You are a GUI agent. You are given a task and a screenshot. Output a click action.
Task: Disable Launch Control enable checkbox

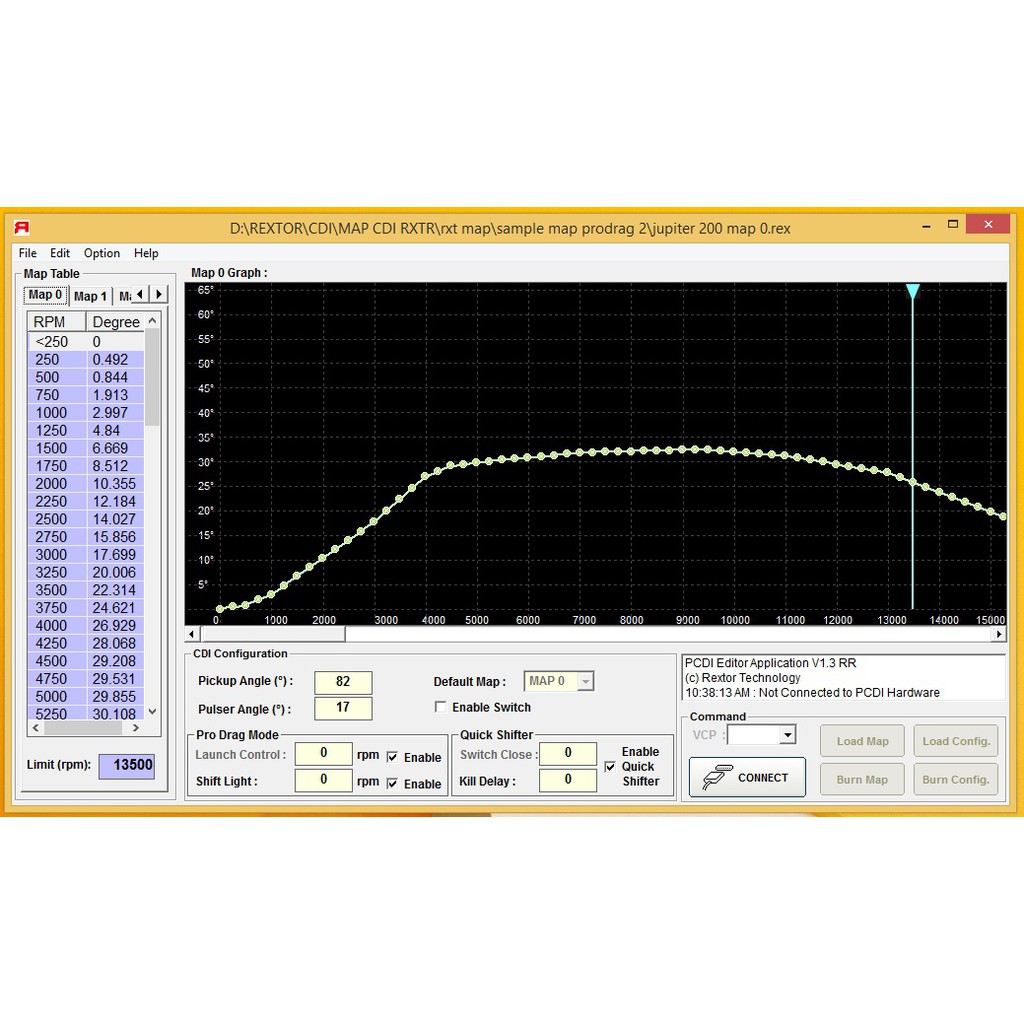392,757
